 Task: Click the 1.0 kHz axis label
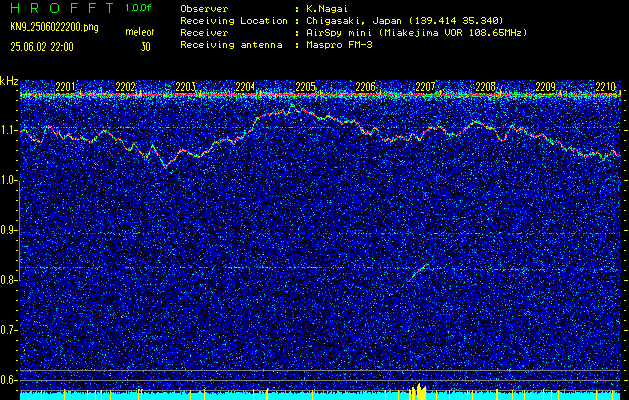(x=9, y=181)
